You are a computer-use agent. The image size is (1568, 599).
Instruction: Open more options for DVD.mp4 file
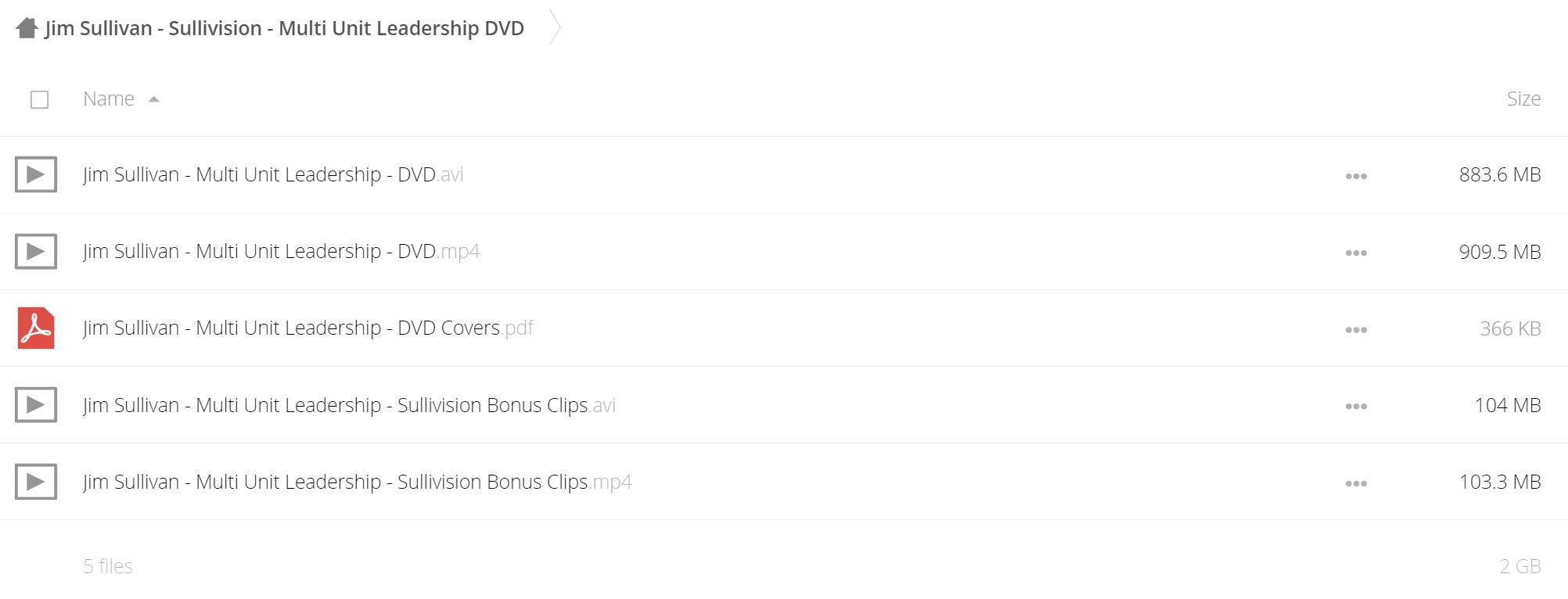1356,253
